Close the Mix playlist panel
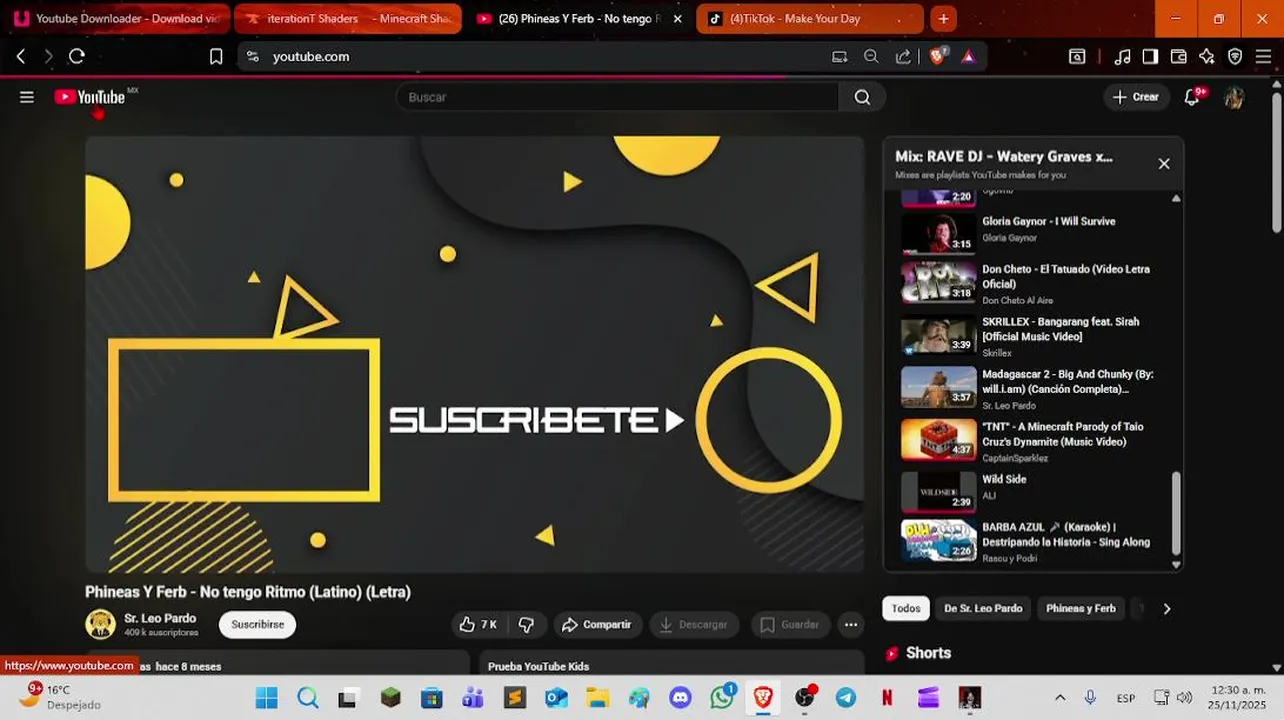 (1164, 164)
